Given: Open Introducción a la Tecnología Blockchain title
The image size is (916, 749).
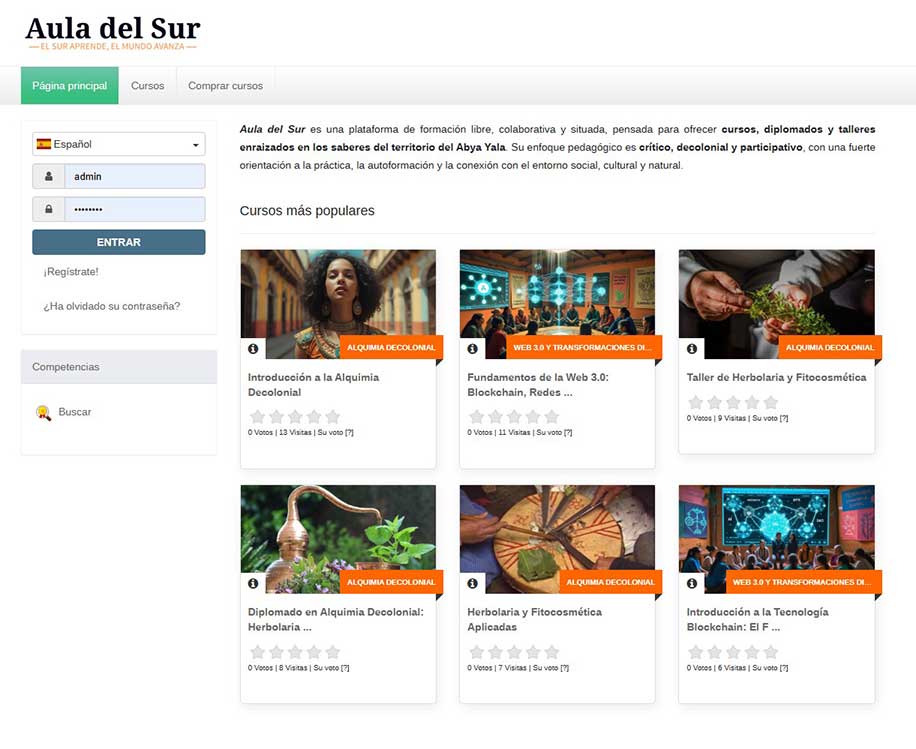Looking at the screenshot, I should [757, 620].
